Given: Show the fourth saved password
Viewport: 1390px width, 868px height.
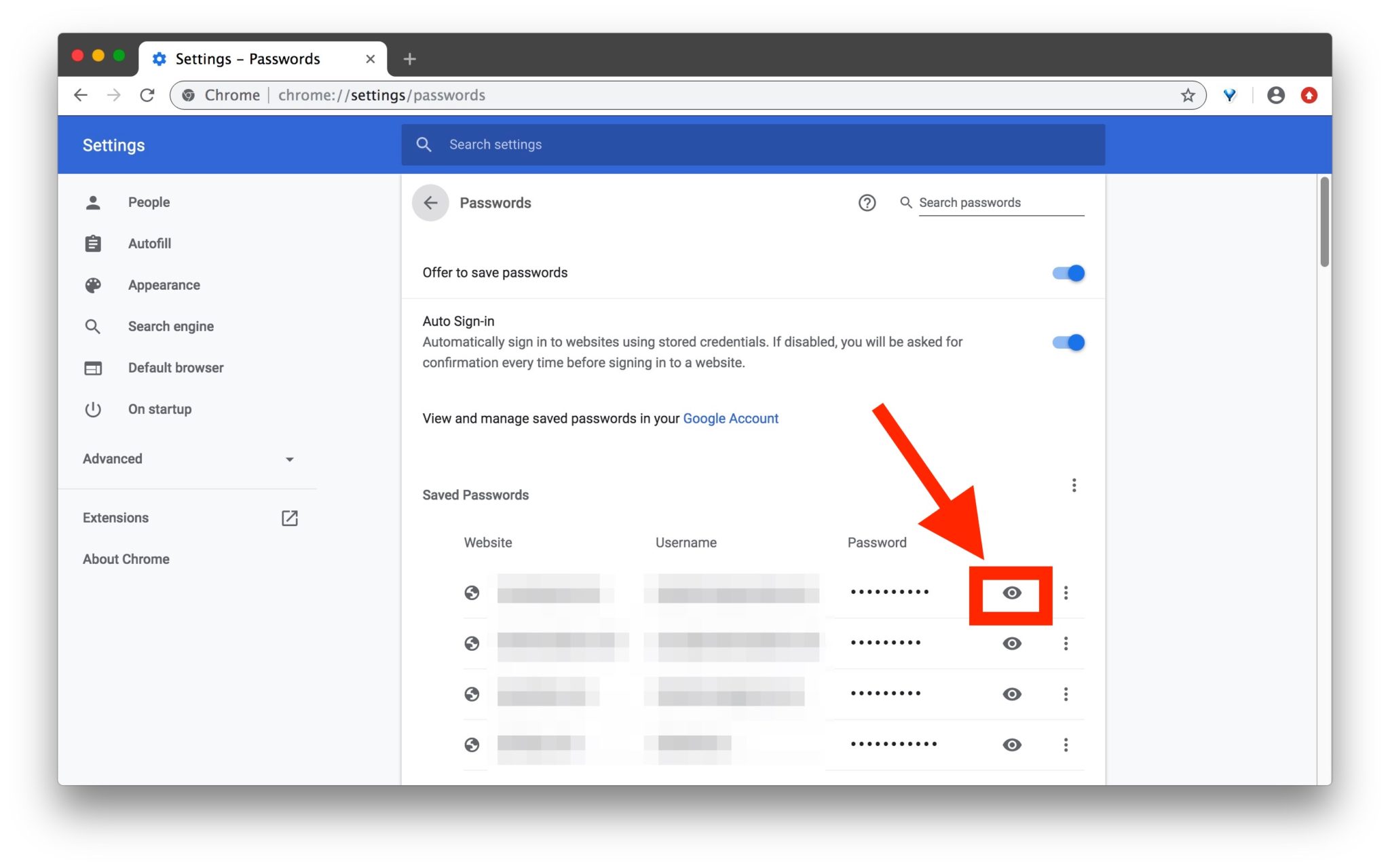Looking at the screenshot, I should (1012, 744).
